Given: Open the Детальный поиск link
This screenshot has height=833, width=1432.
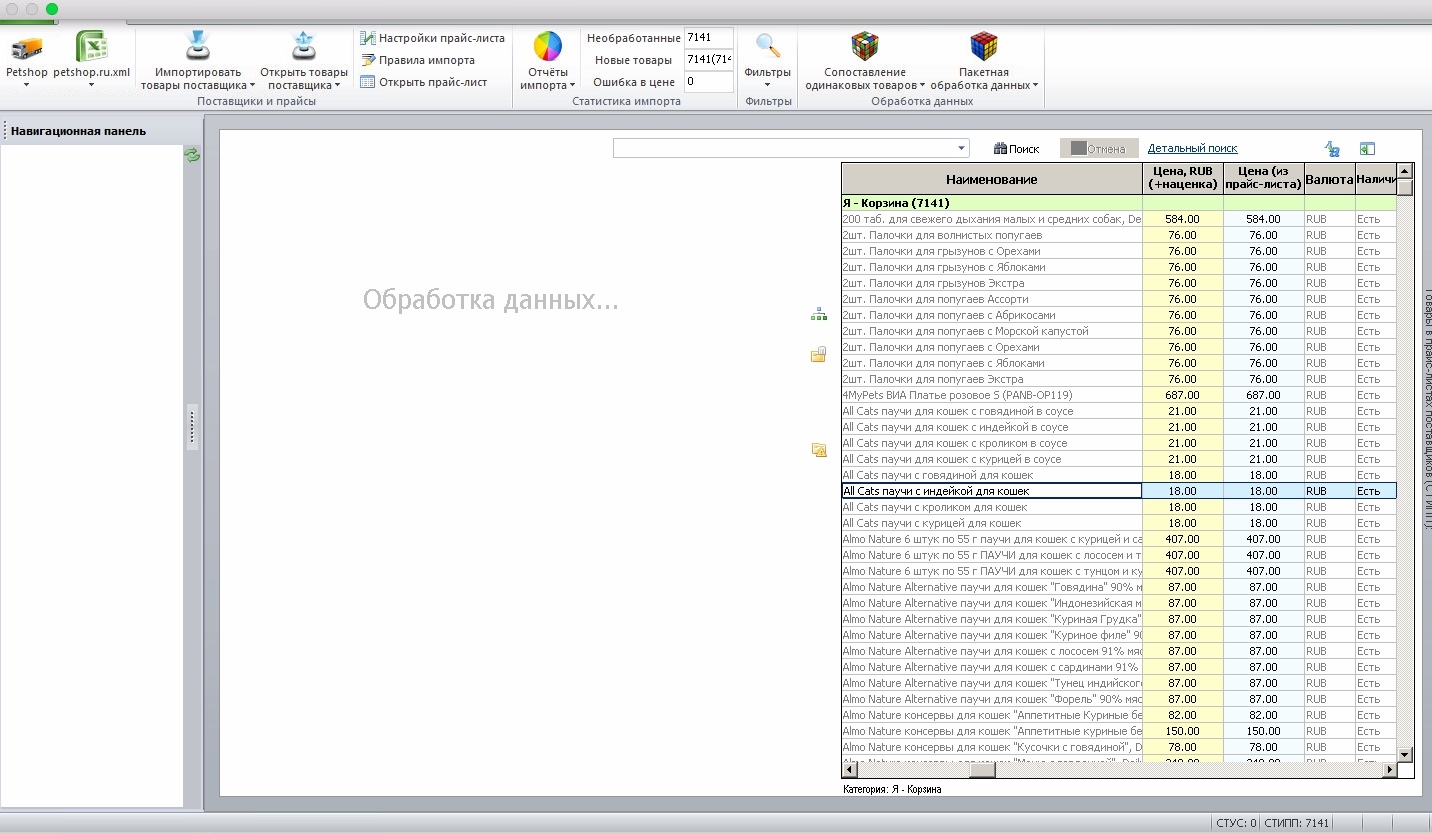Looking at the screenshot, I should pos(1192,148).
